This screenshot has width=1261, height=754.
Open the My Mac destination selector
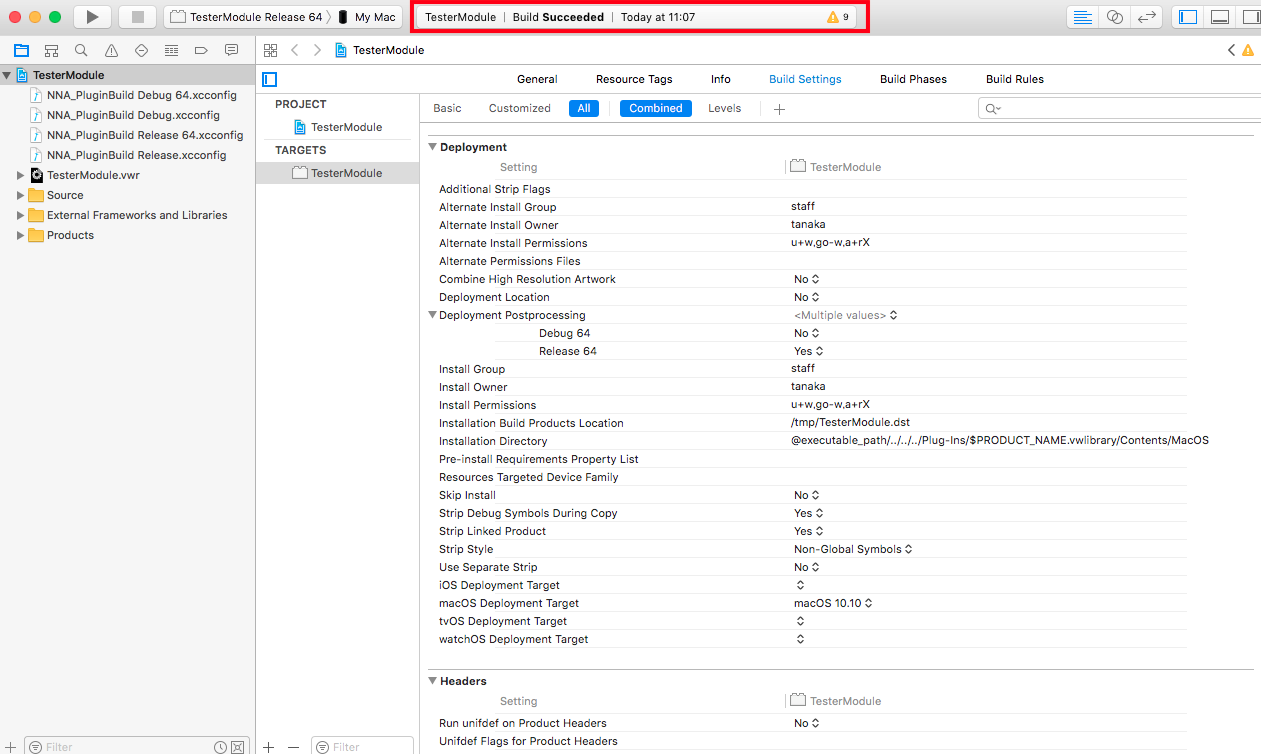pos(368,17)
